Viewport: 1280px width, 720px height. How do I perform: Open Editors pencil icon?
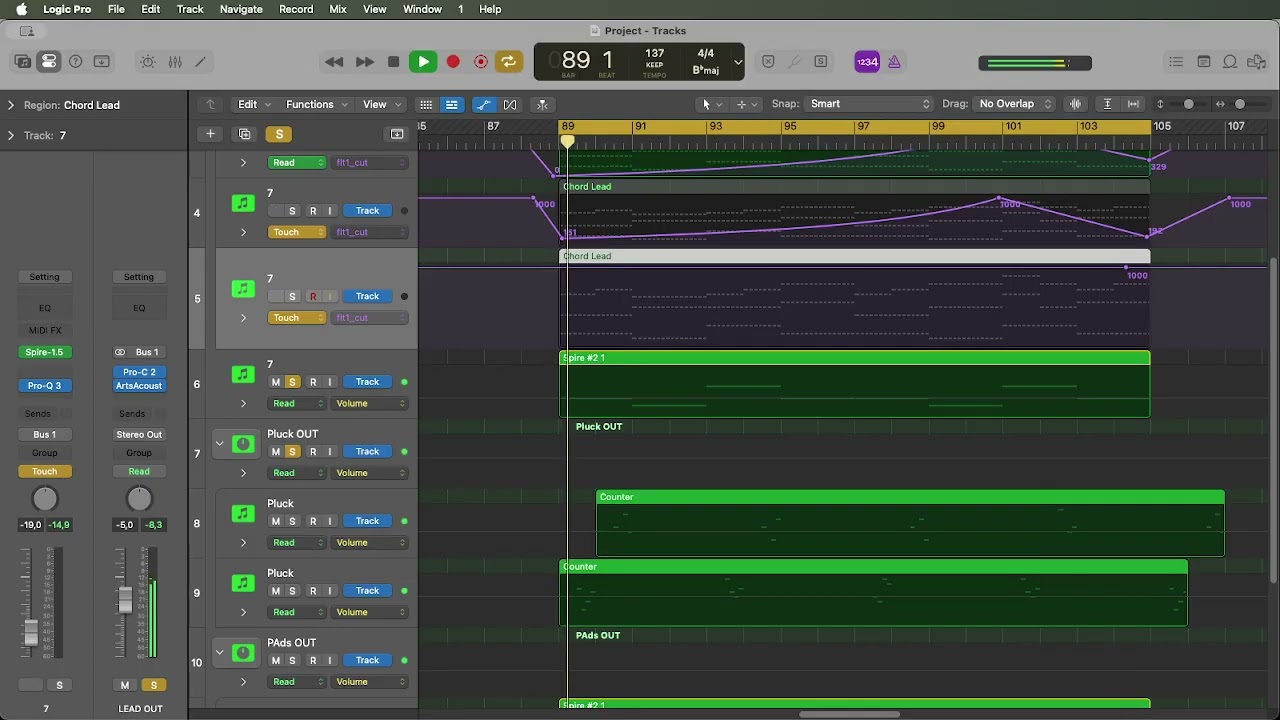tap(200, 62)
